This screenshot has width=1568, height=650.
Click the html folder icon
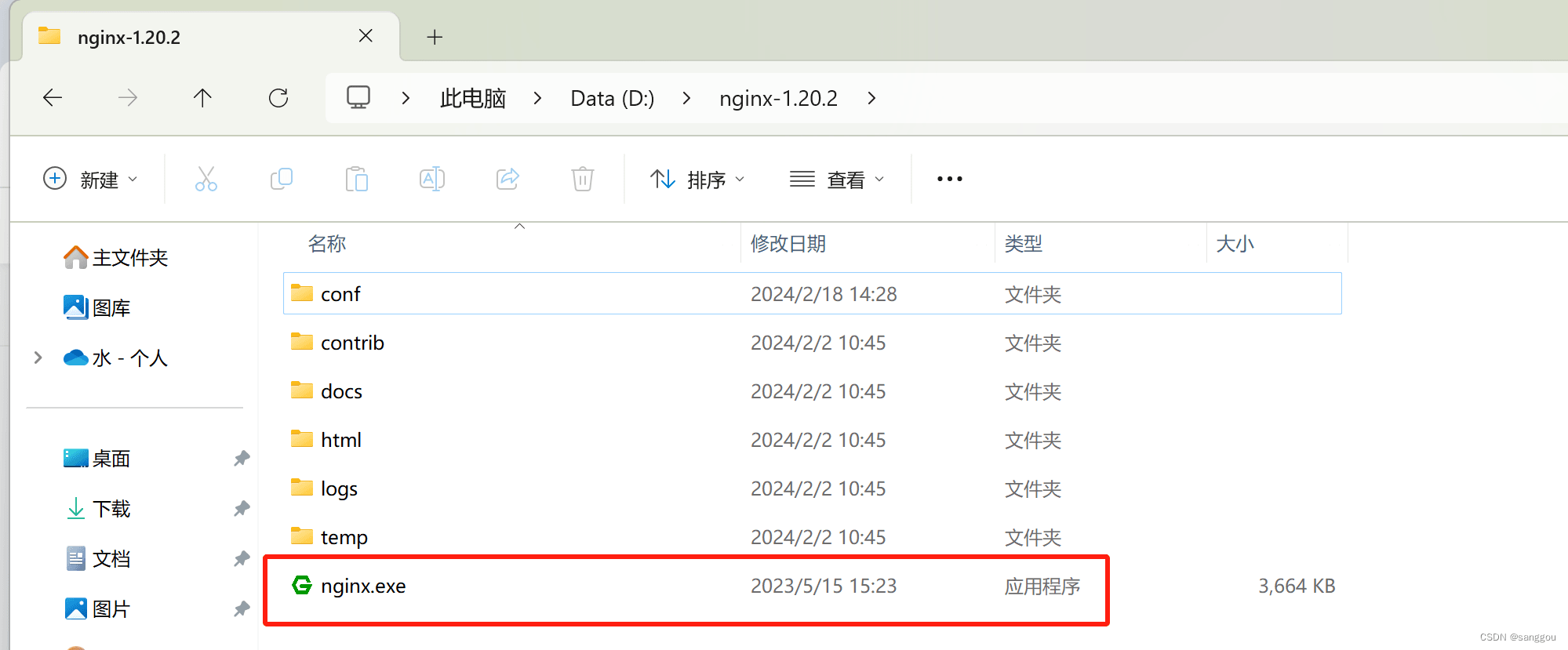tap(302, 439)
